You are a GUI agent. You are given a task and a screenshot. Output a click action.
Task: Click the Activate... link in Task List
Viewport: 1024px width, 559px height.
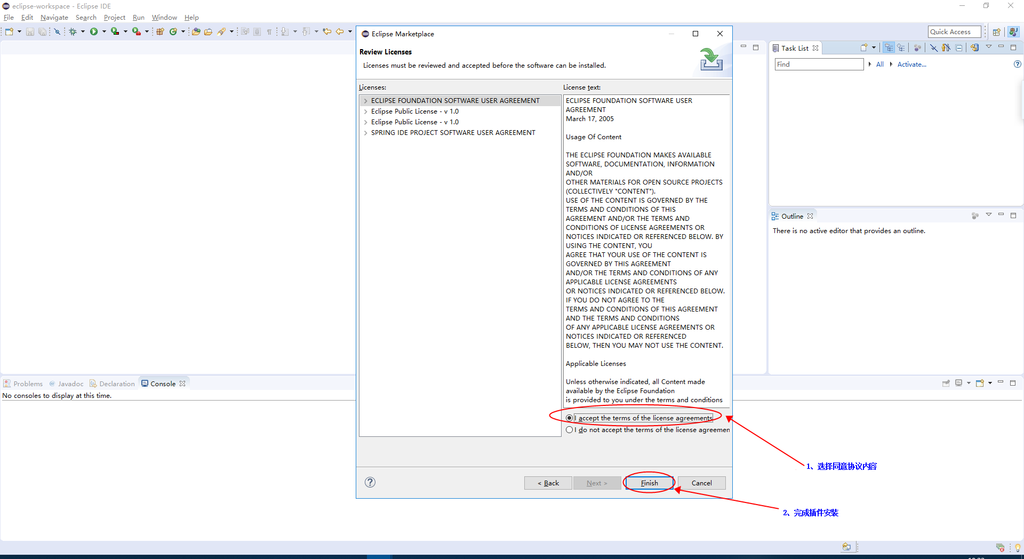click(x=911, y=64)
